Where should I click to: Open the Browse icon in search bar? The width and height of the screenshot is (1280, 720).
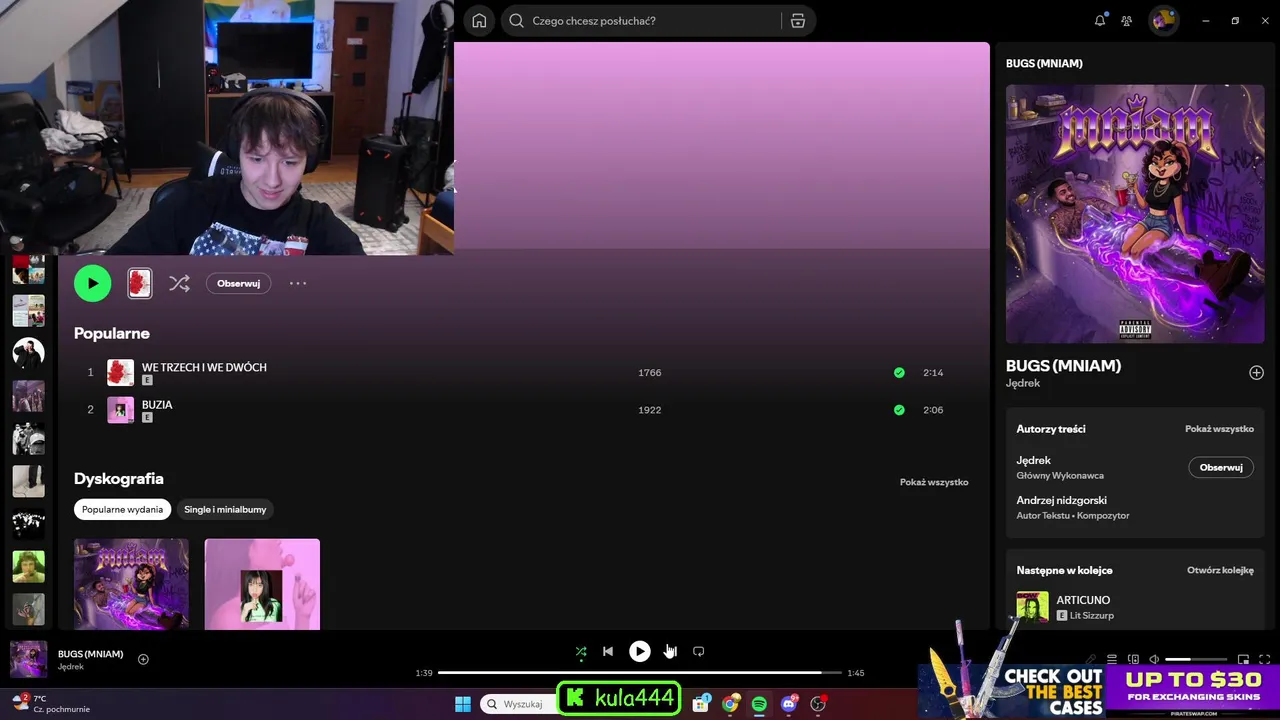tap(797, 21)
